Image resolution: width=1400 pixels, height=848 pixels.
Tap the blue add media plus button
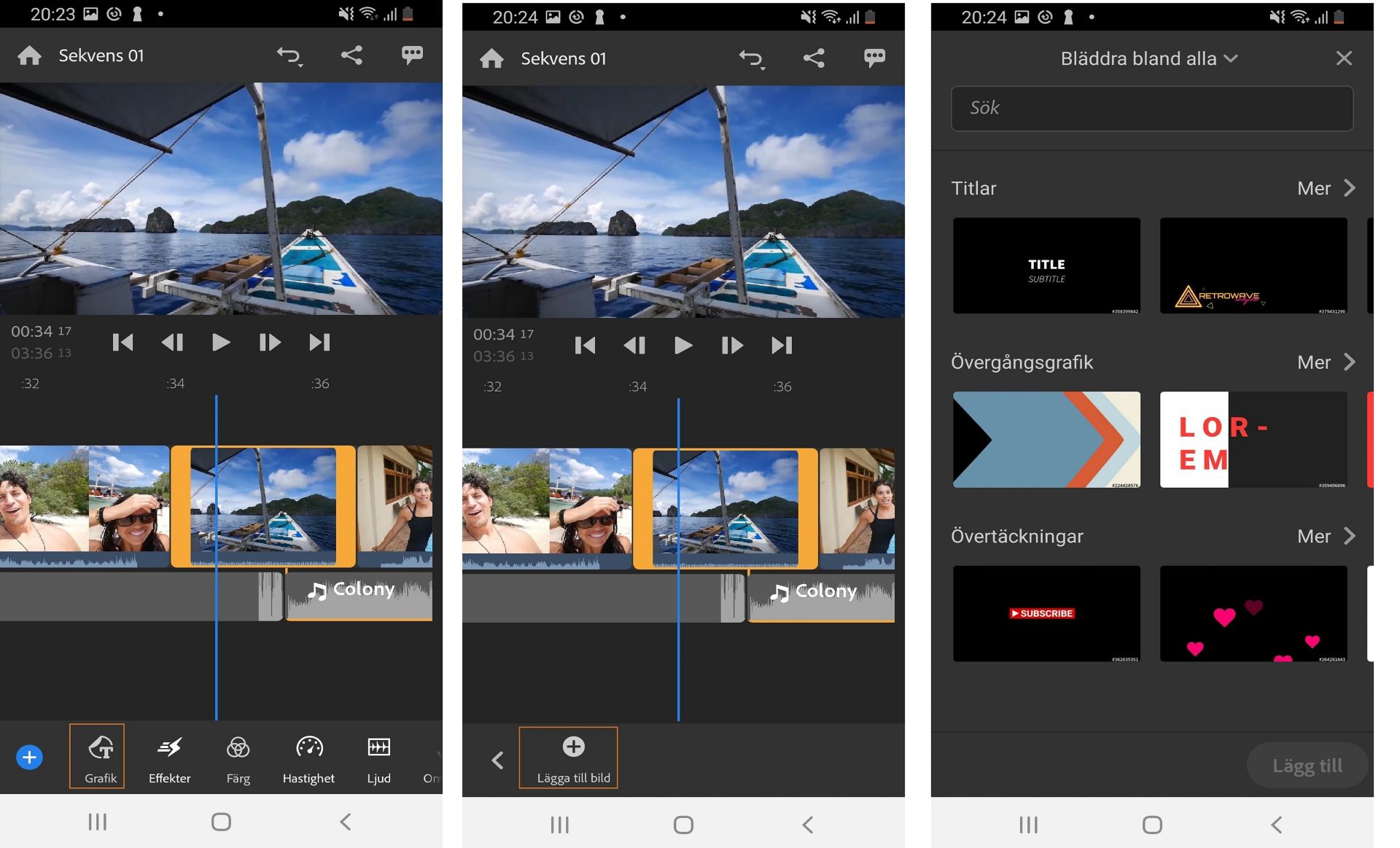pyautogui.click(x=29, y=757)
